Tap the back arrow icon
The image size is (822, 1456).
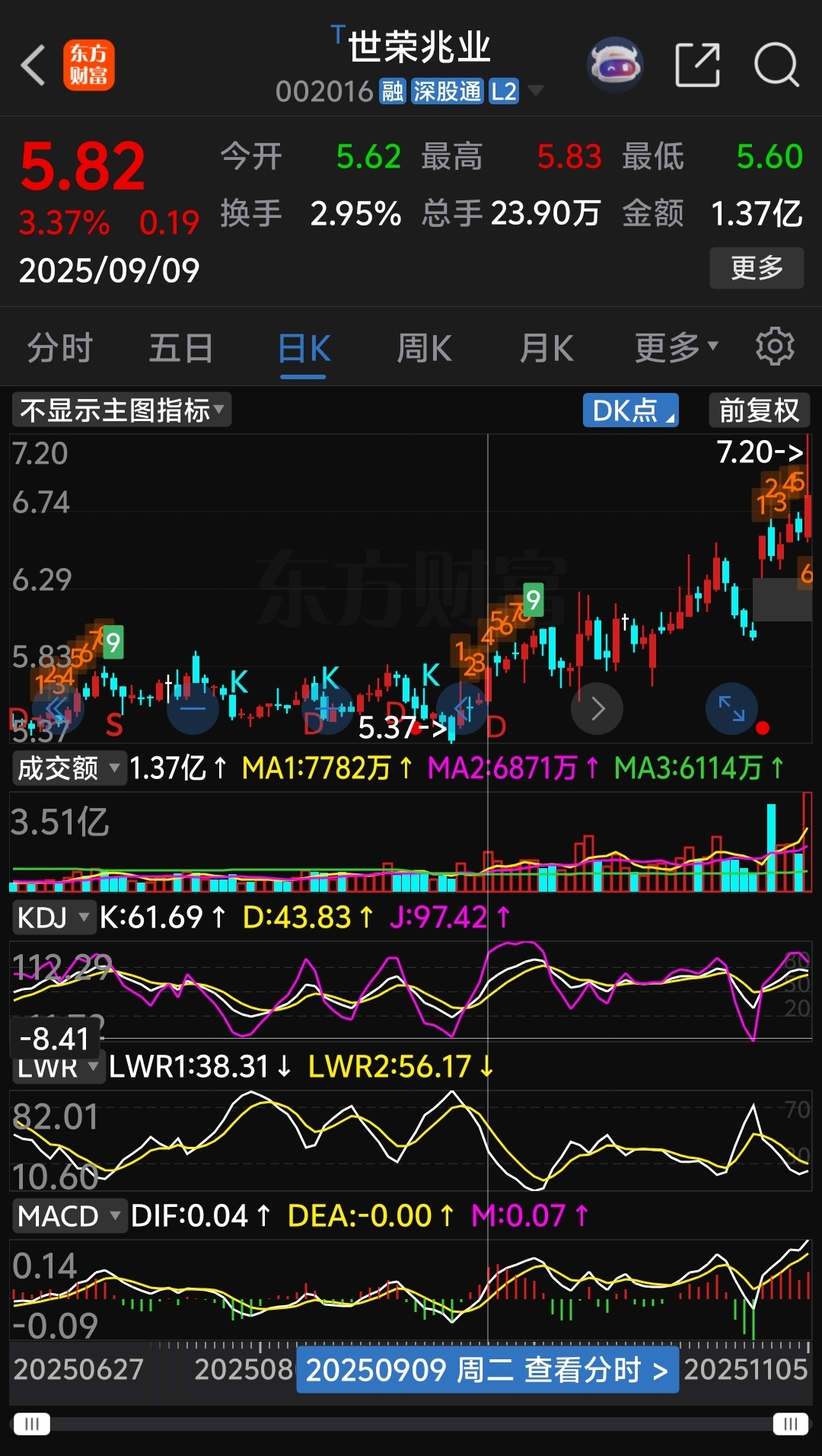tap(33, 65)
